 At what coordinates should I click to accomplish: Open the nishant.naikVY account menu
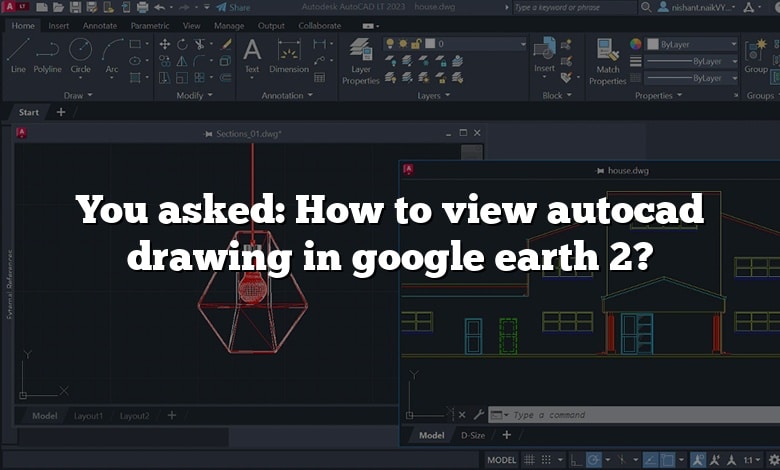click(x=696, y=7)
